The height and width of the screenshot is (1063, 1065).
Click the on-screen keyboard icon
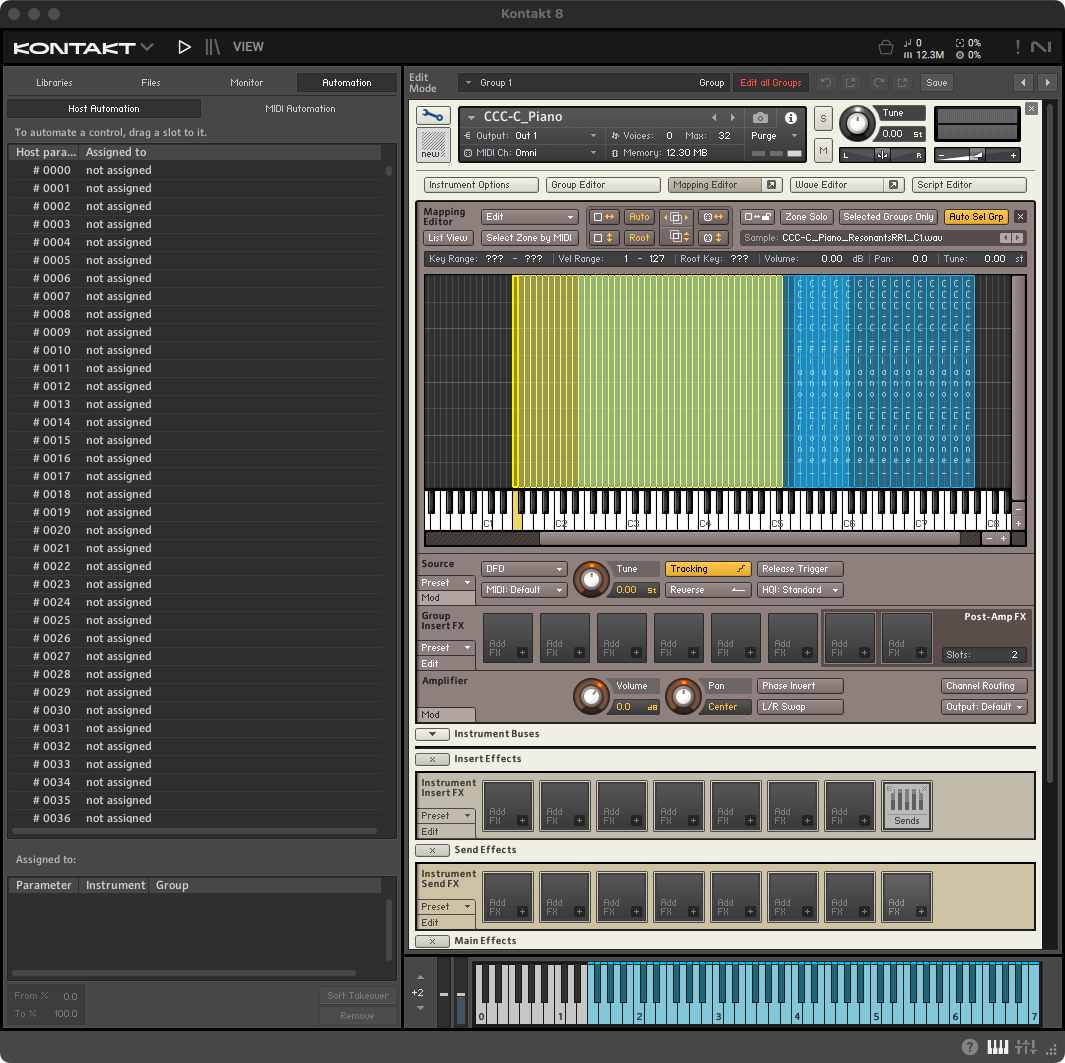(998, 1047)
